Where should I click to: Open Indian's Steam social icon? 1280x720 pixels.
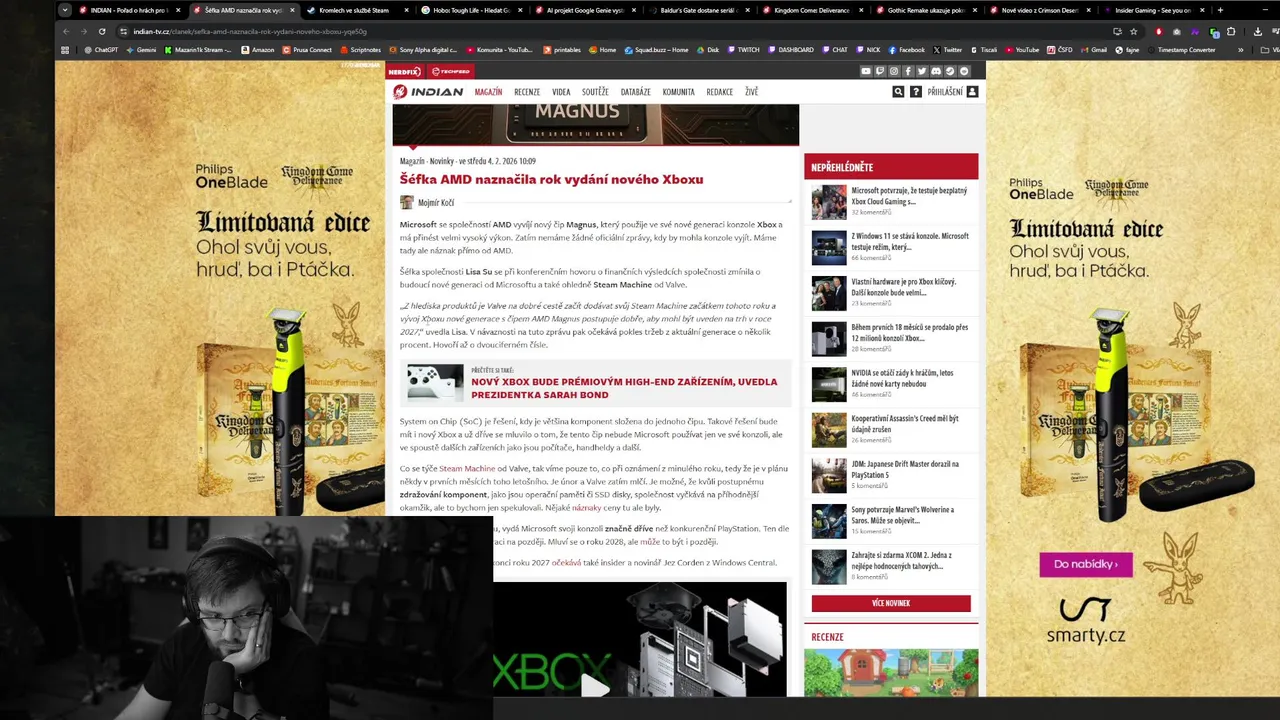click(x=950, y=71)
